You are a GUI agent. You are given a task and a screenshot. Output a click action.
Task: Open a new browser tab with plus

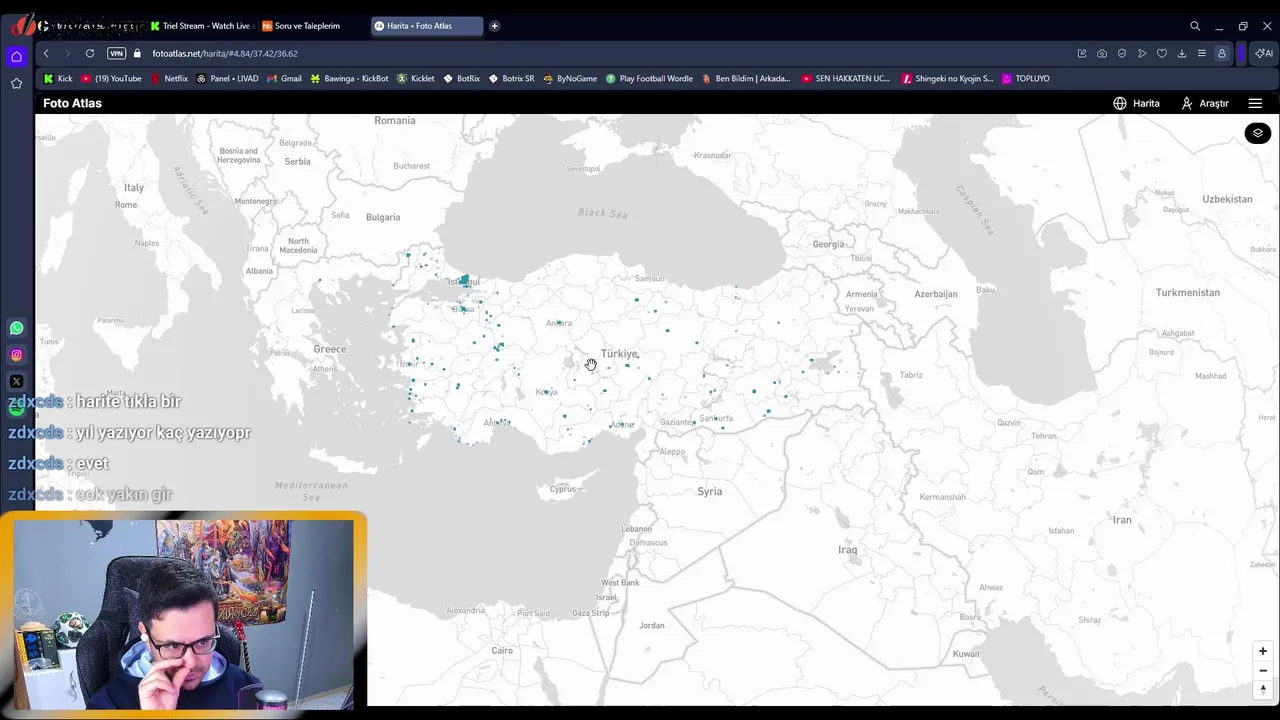pyautogui.click(x=494, y=26)
